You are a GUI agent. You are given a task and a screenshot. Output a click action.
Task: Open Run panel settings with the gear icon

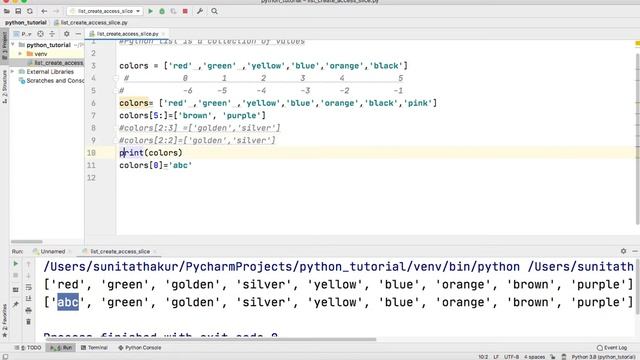(x=623, y=251)
